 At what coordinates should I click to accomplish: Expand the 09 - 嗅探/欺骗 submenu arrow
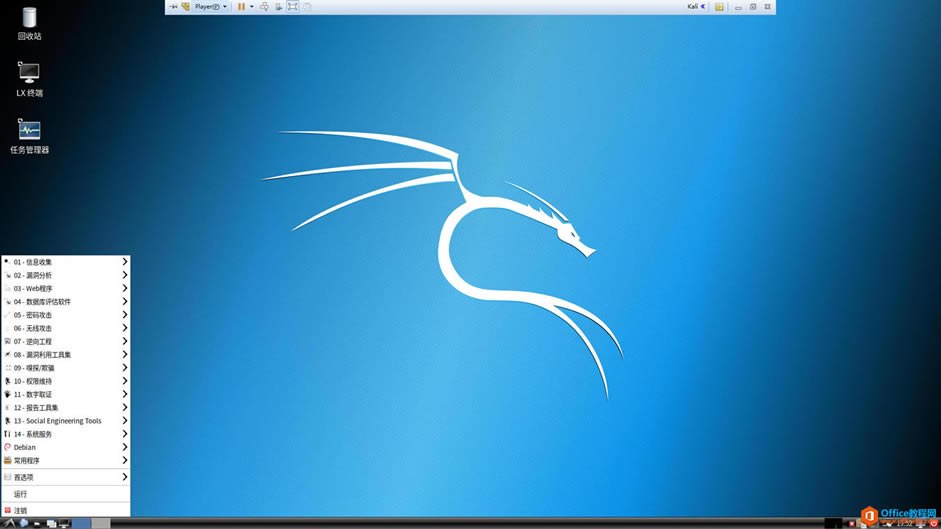click(125, 367)
